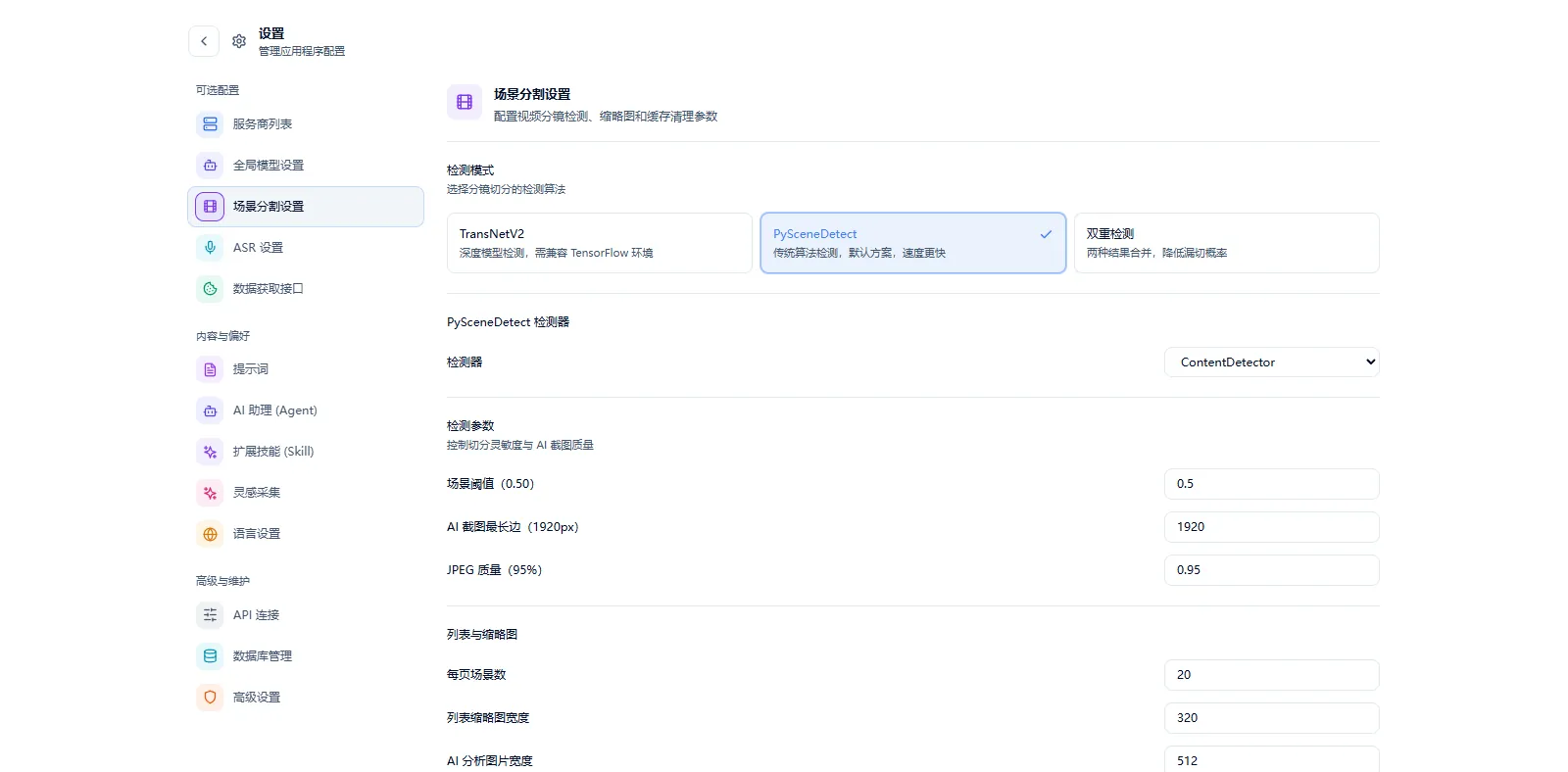
Task: Click the back arrow button
Action: pos(204,41)
